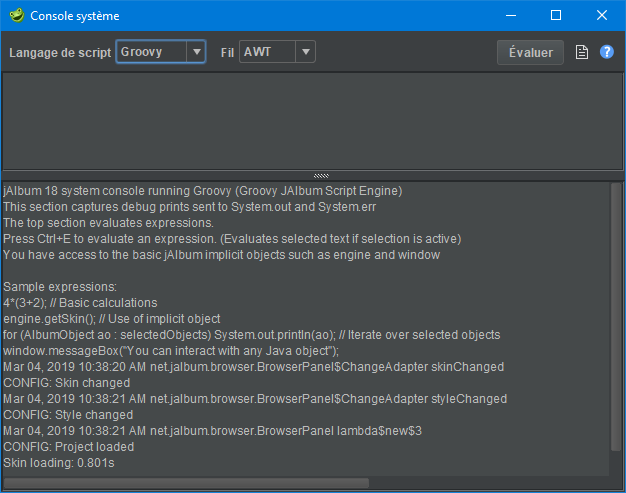Open the Fil AWT dropdown
Viewport: 626px width, 493px height.
pyautogui.click(x=277, y=51)
